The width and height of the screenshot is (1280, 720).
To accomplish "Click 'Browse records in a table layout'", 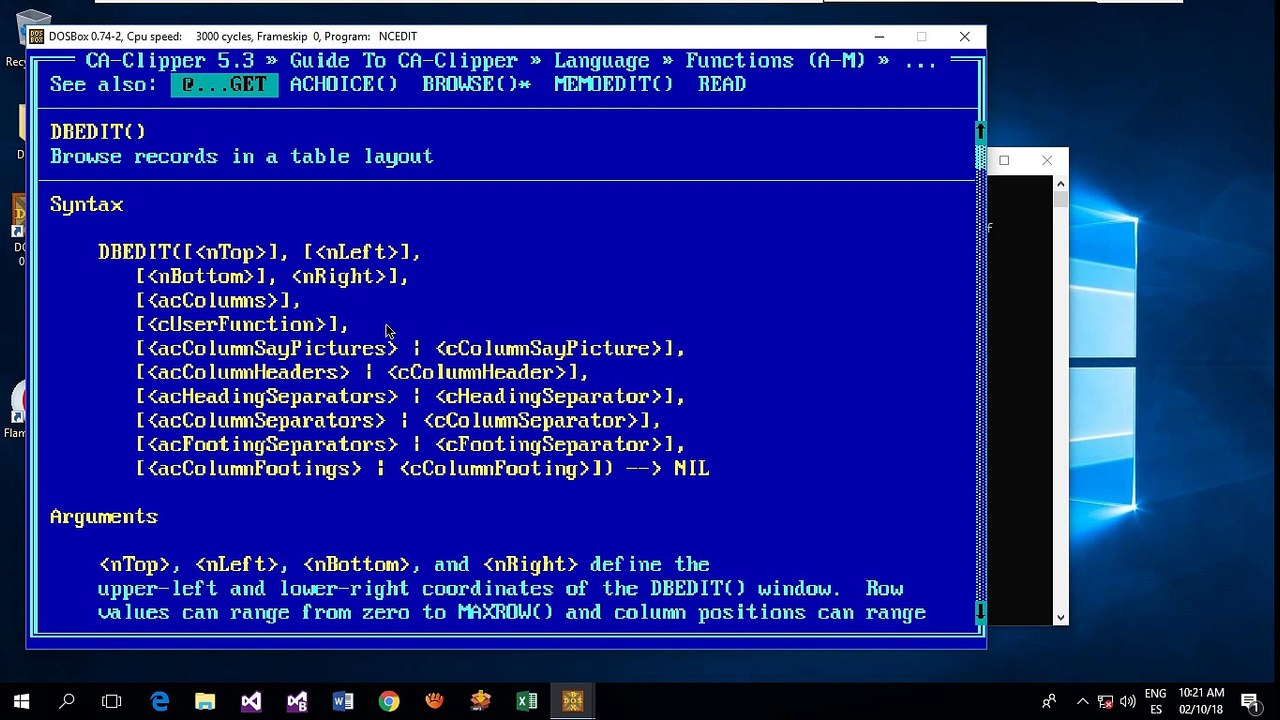I will (x=241, y=156).
